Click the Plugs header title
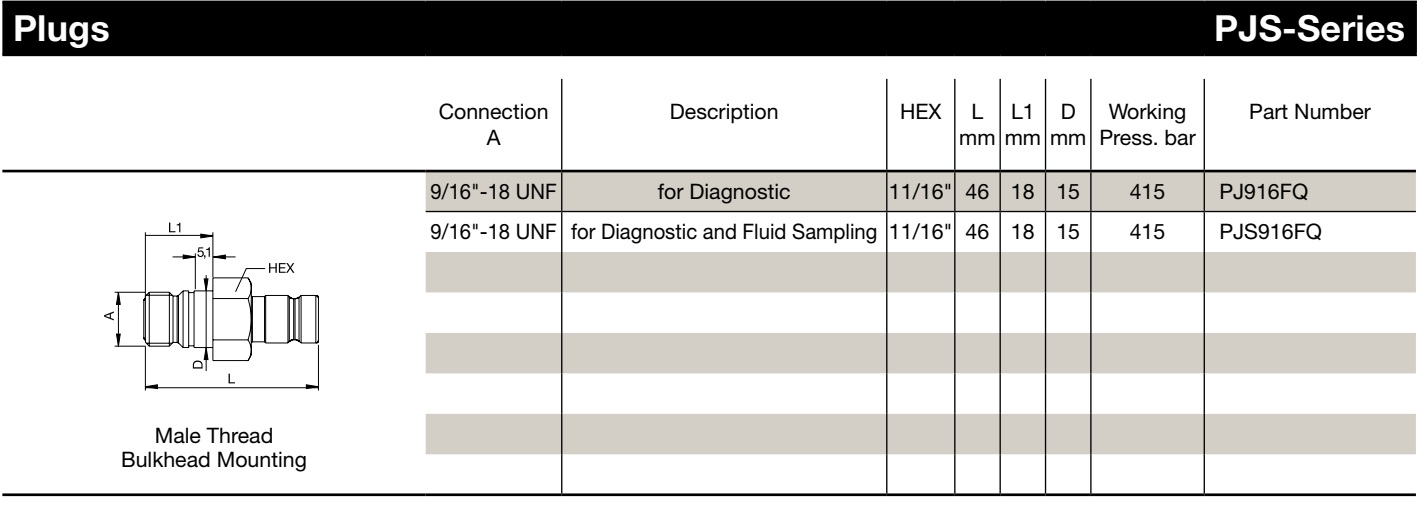This screenshot has width=1417, height=525. click(56, 33)
